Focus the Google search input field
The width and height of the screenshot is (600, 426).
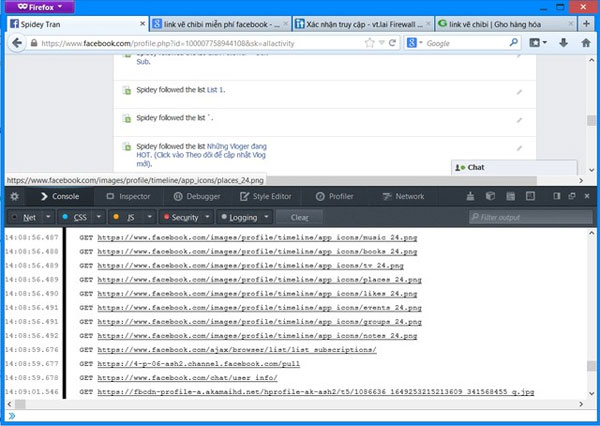pos(467,43)
